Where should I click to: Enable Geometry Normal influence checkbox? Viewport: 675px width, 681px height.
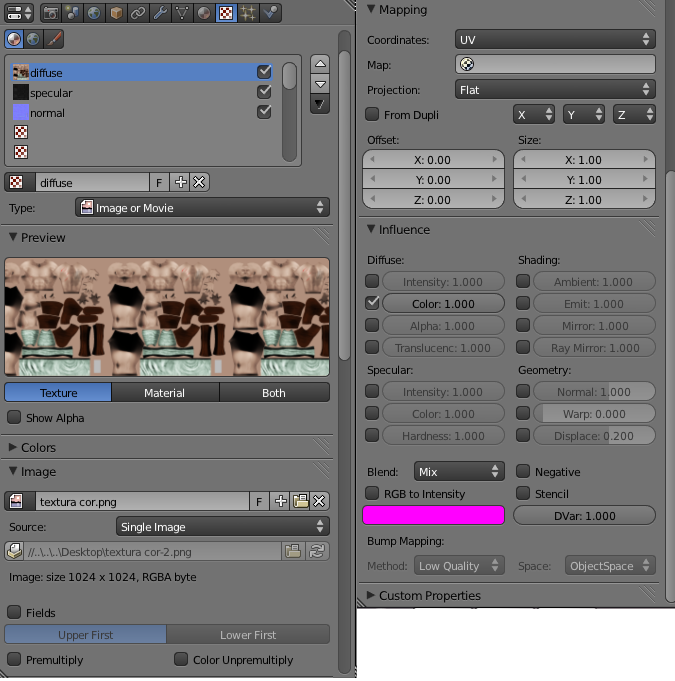point(523,391)
